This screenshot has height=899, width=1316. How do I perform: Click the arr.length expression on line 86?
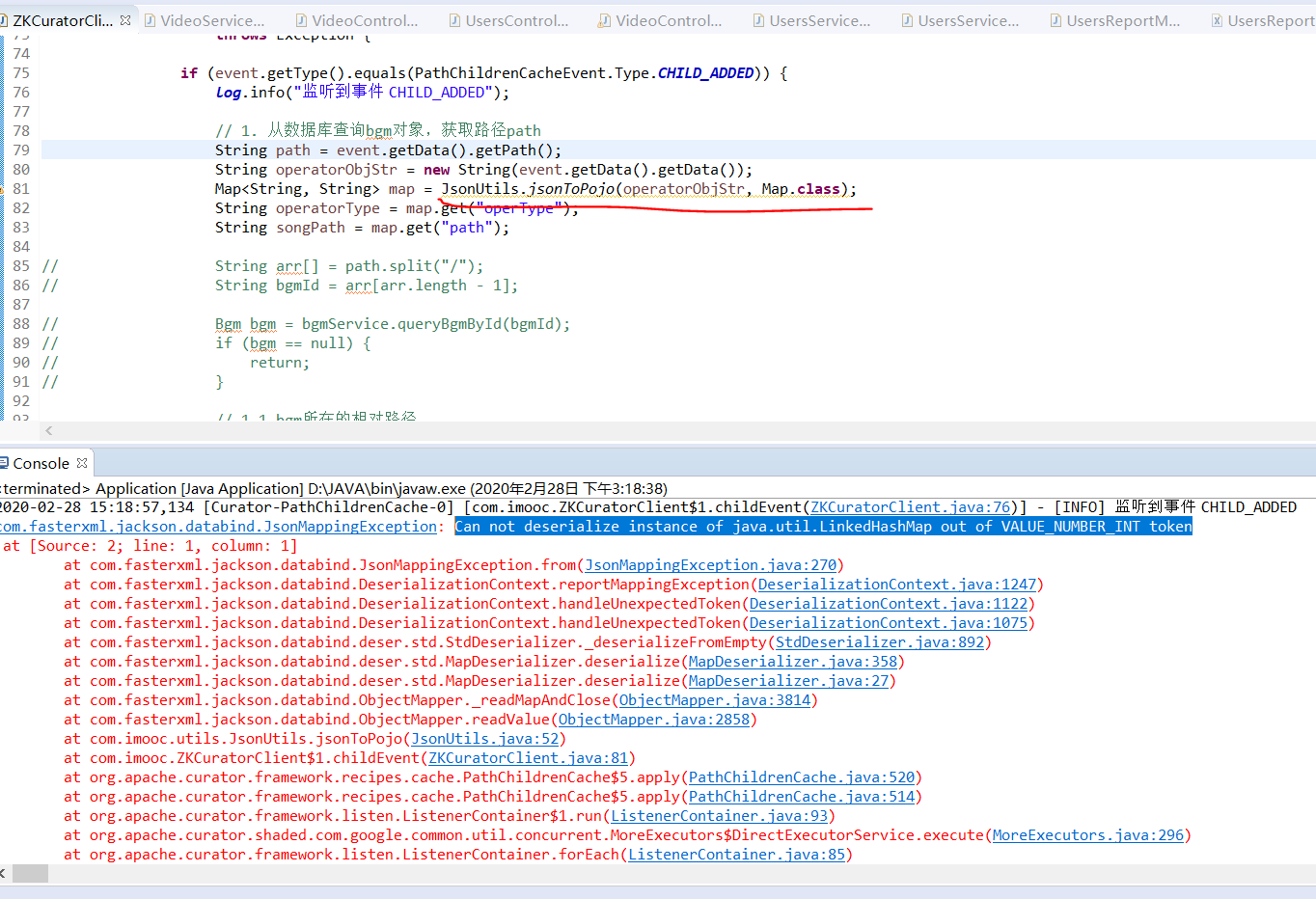(x=425, y=286)
